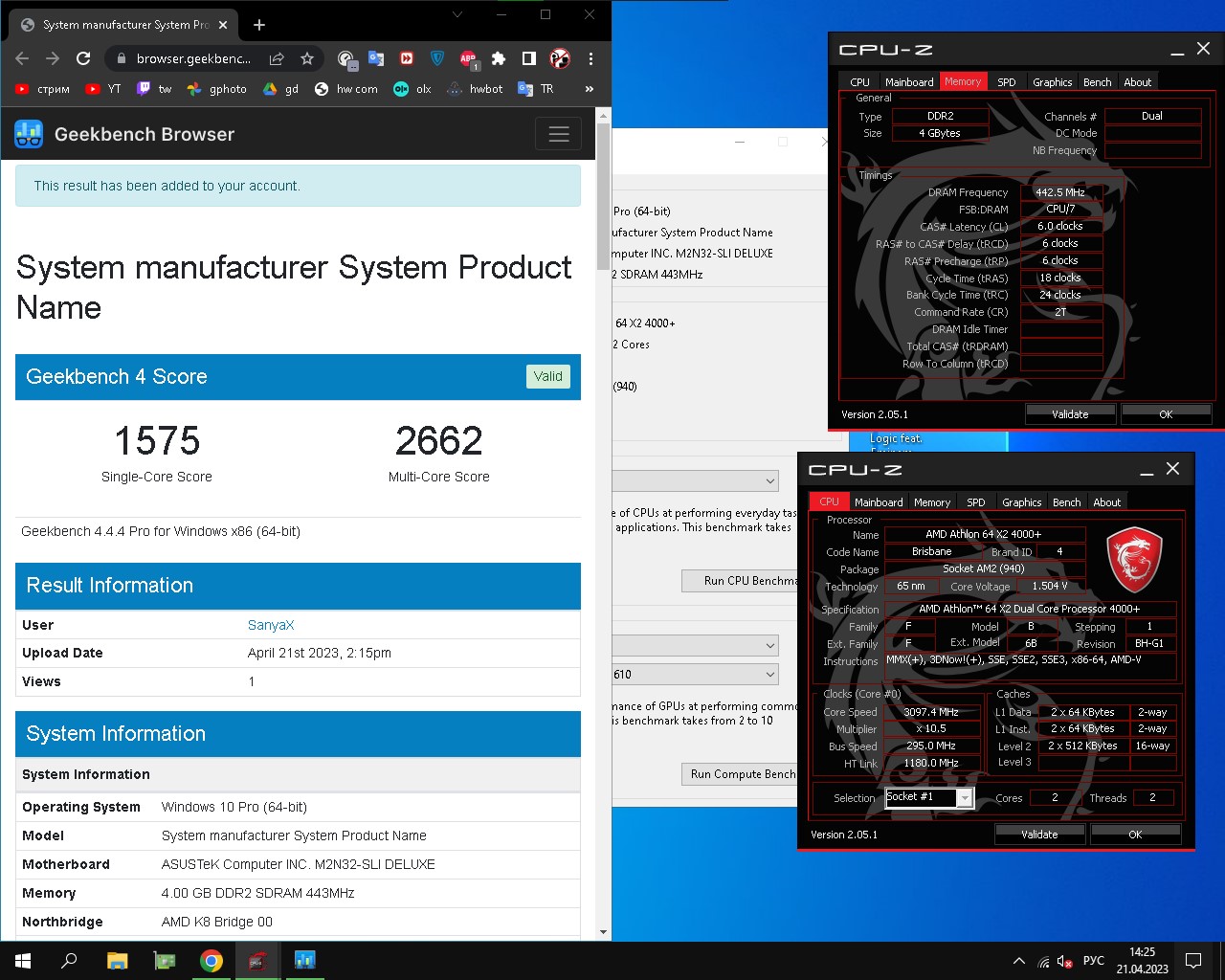The image size is (1225, 980).
Task: Open the Windows Start menu
Action: tap(23, 960)
